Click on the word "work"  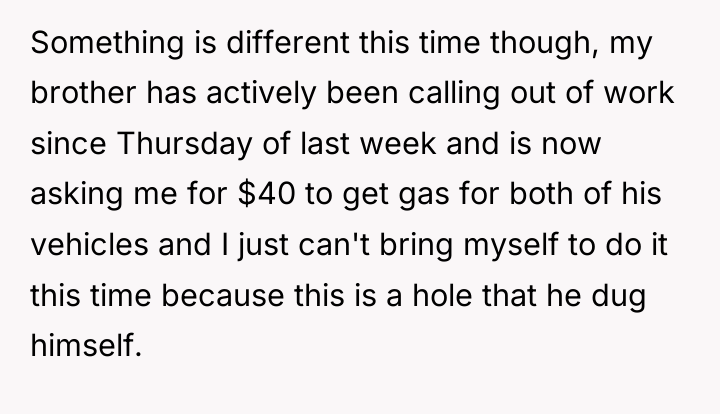pos(639,93)
